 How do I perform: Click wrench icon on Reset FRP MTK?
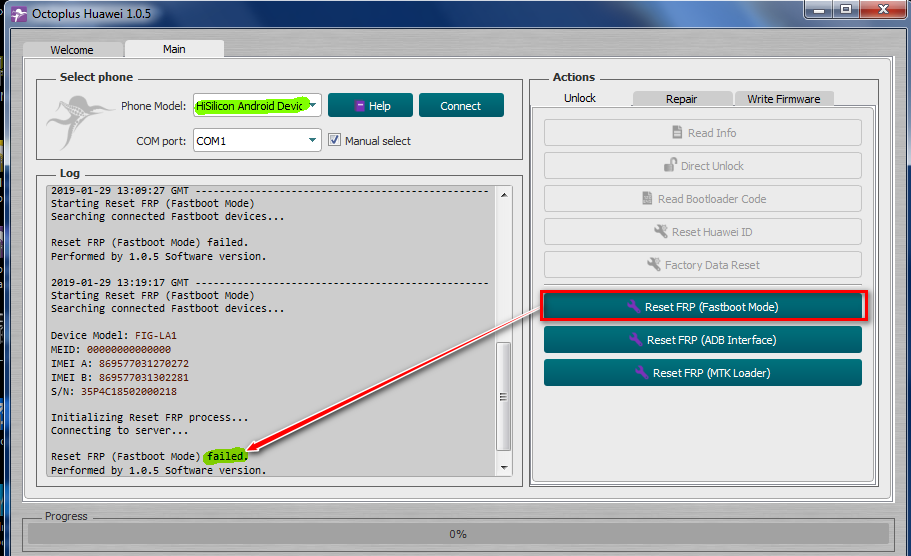(x=641, y=372)
